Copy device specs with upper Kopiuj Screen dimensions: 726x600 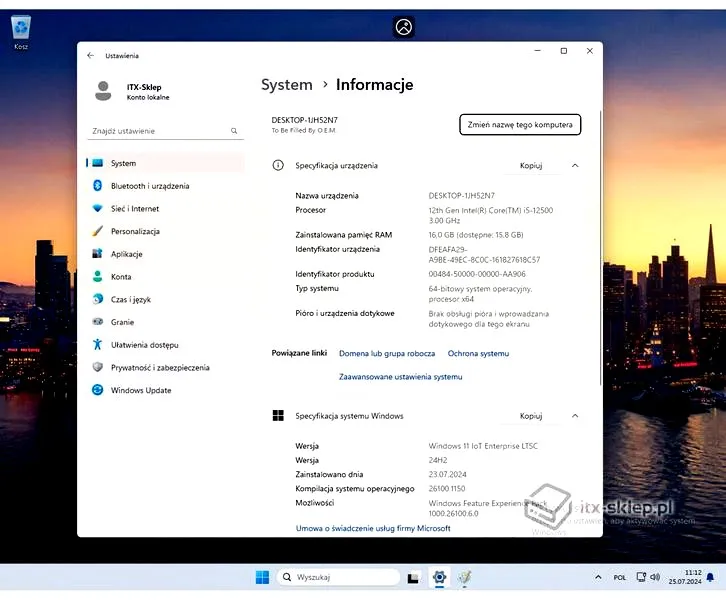[x=531, y=165]
